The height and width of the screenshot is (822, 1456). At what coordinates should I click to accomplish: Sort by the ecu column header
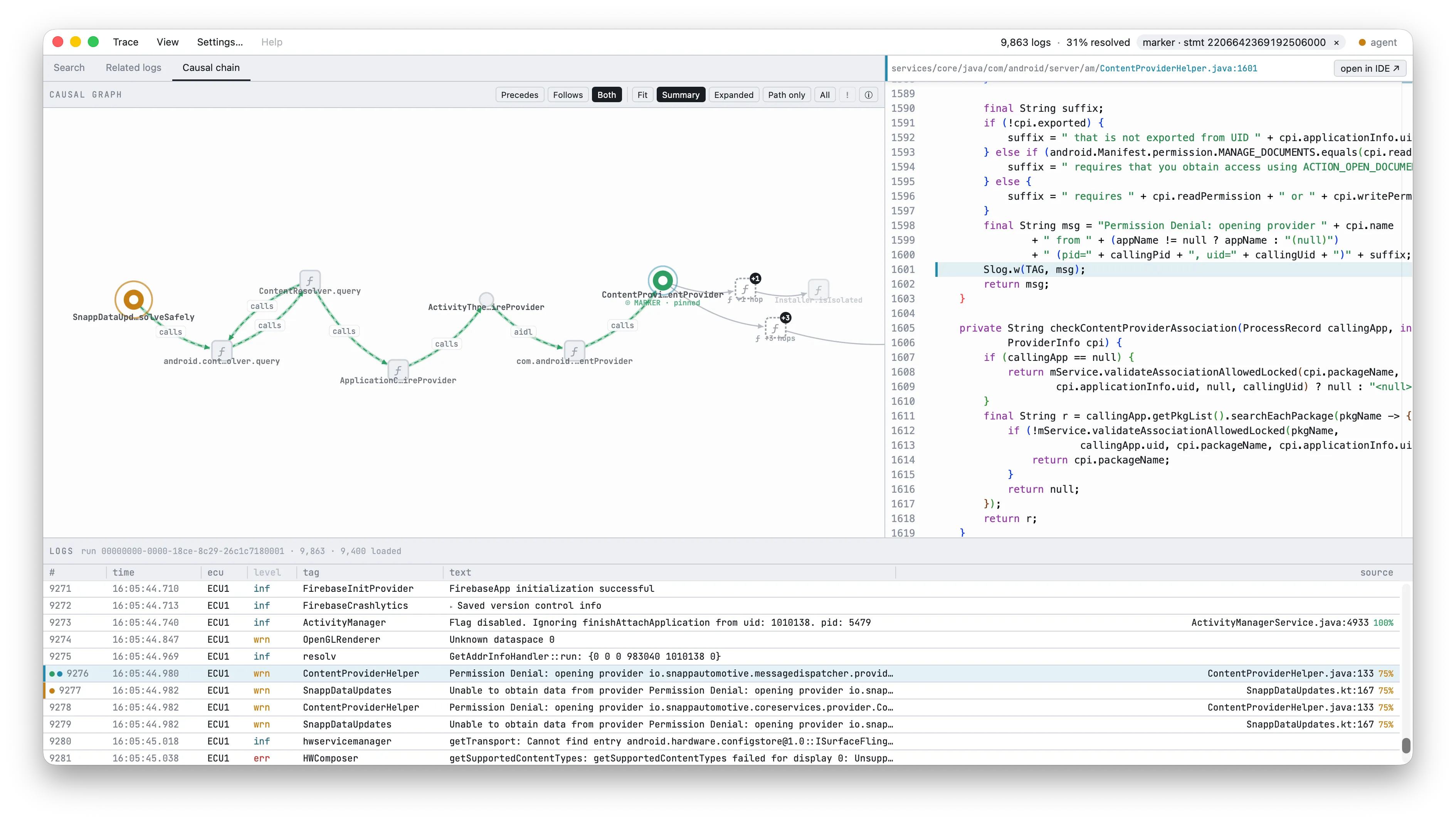(215, 572)
